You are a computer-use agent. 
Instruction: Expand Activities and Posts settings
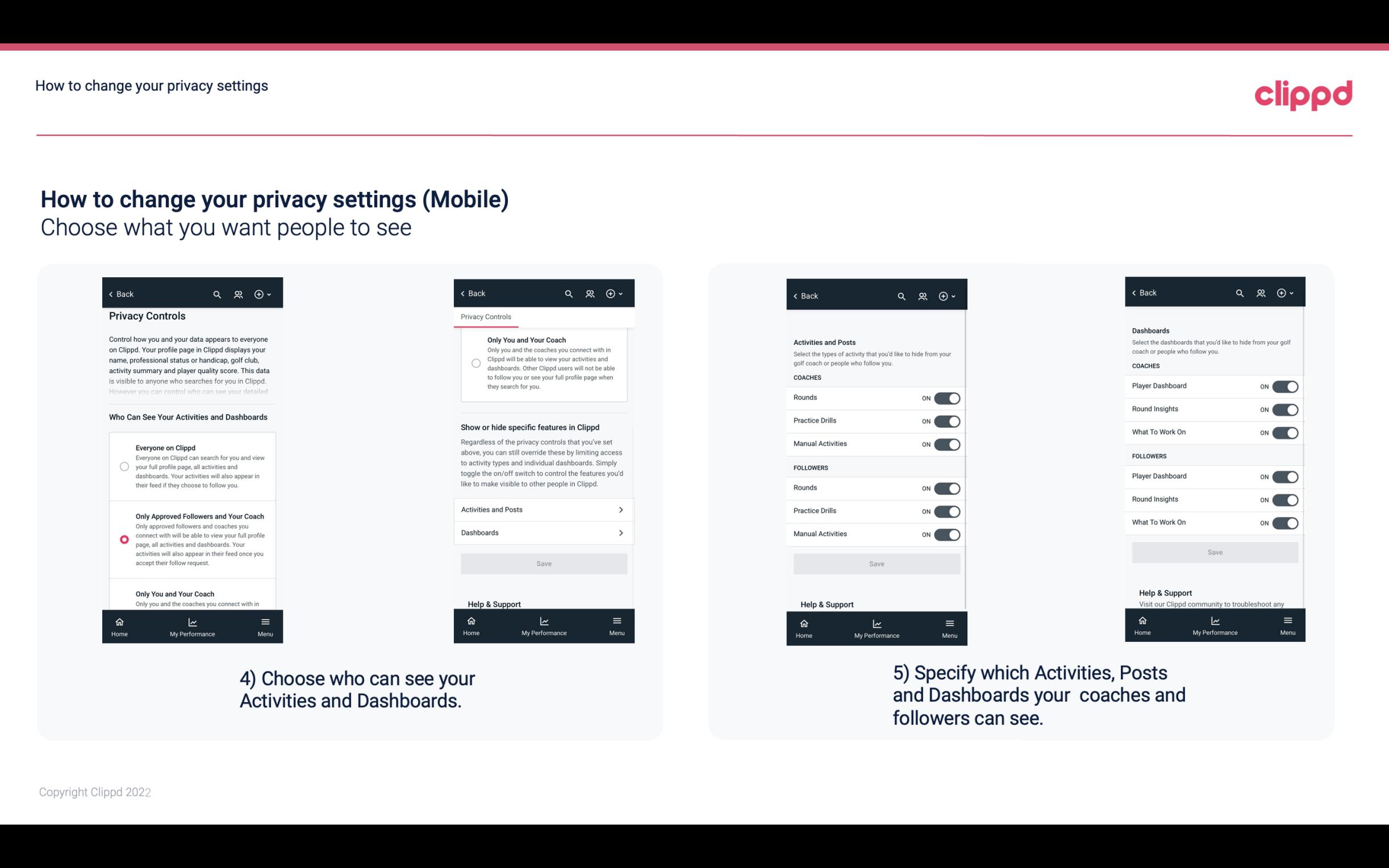click(x=543, y=509)
